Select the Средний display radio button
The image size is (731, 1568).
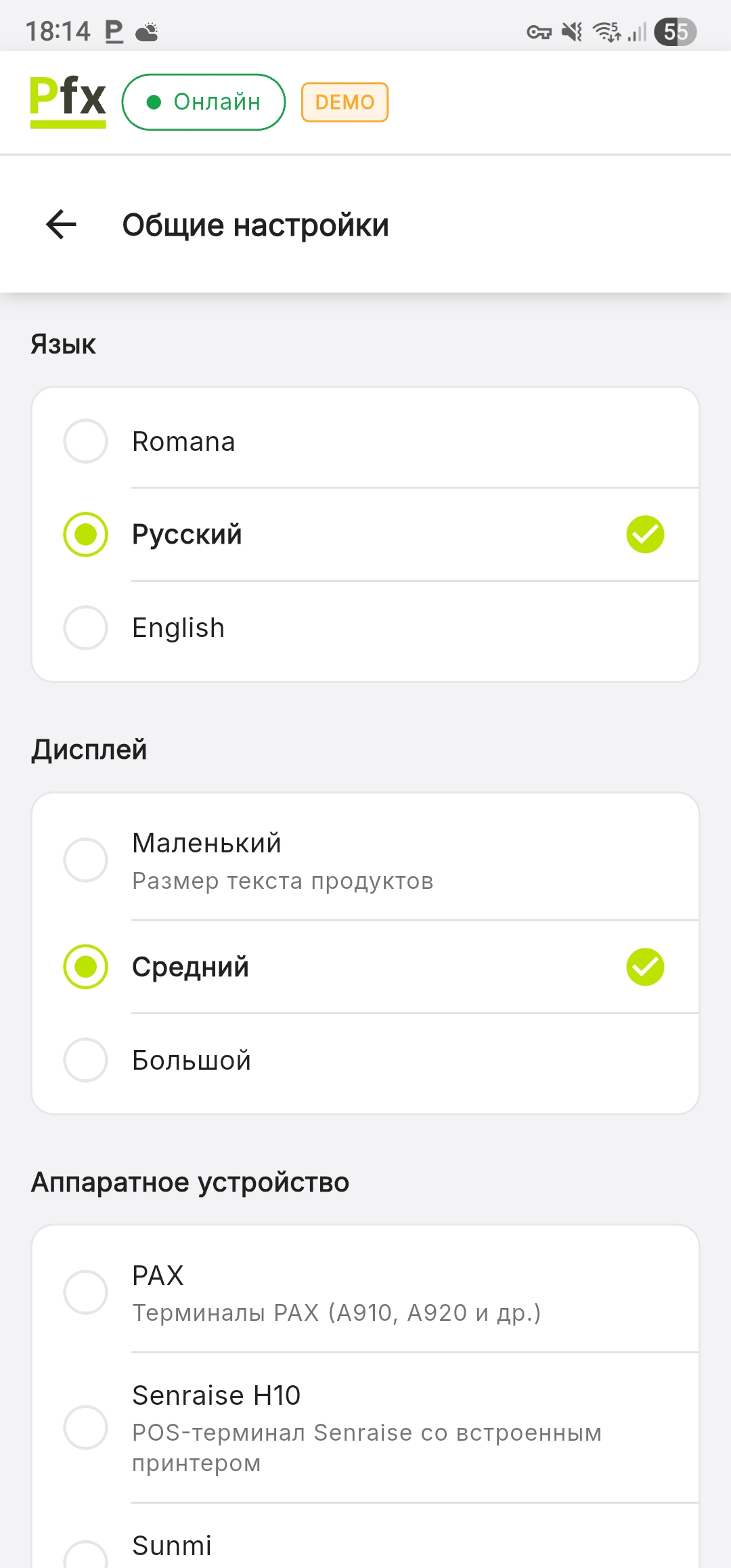[x=86, y=967]
